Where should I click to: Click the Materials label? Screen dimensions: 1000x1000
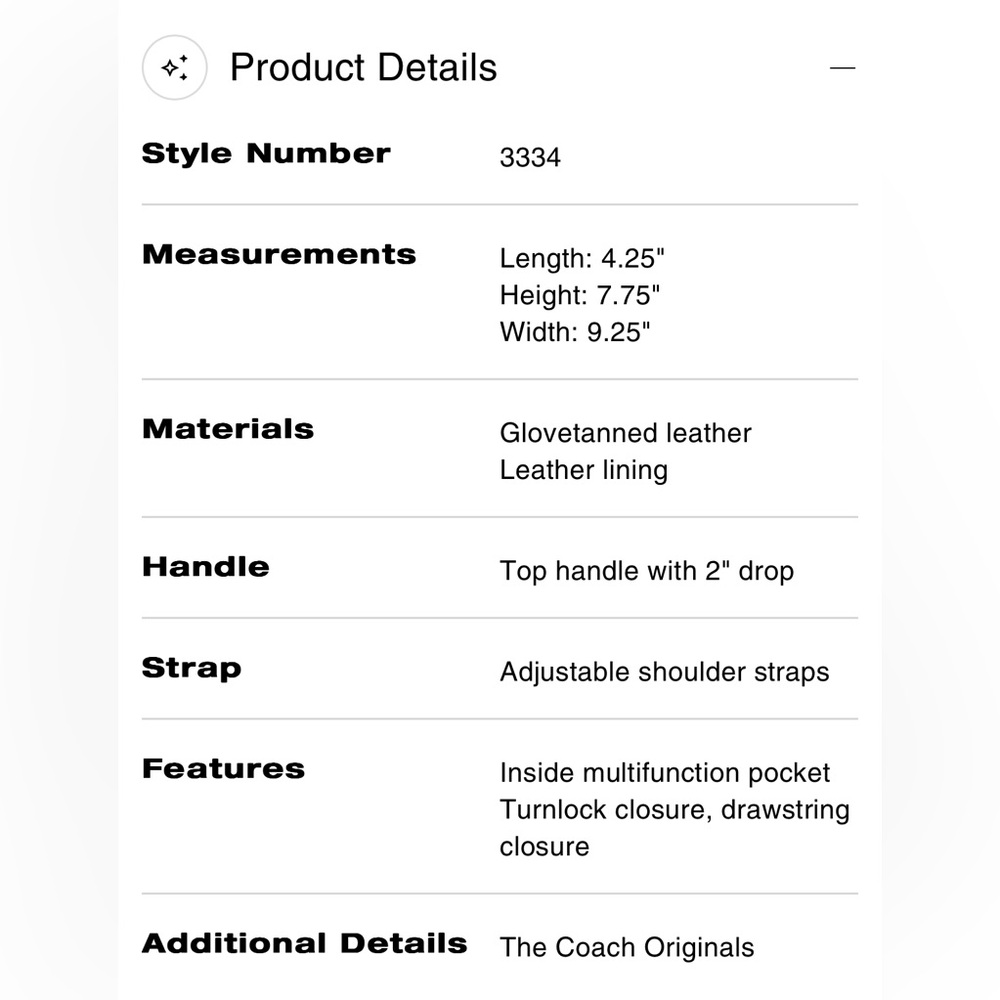point(228,429)
